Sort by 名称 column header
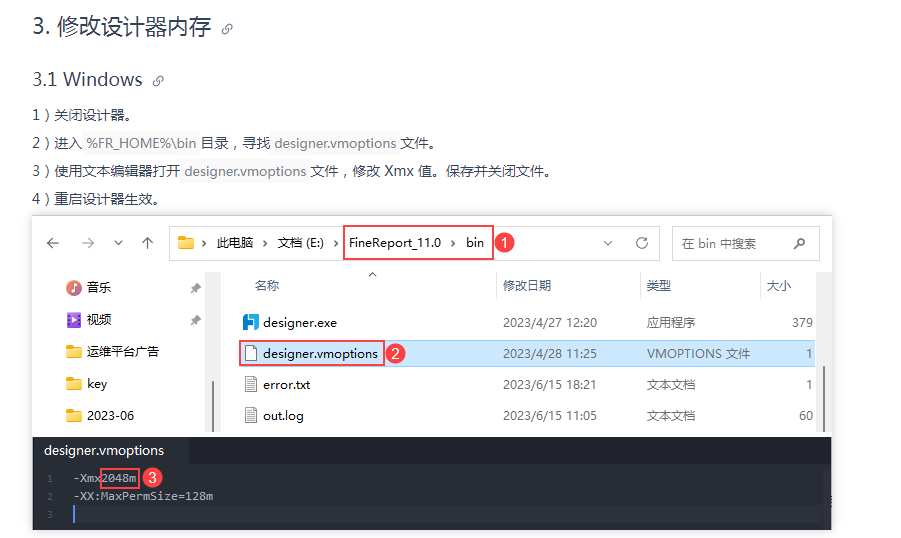 [x=267, y=286]
